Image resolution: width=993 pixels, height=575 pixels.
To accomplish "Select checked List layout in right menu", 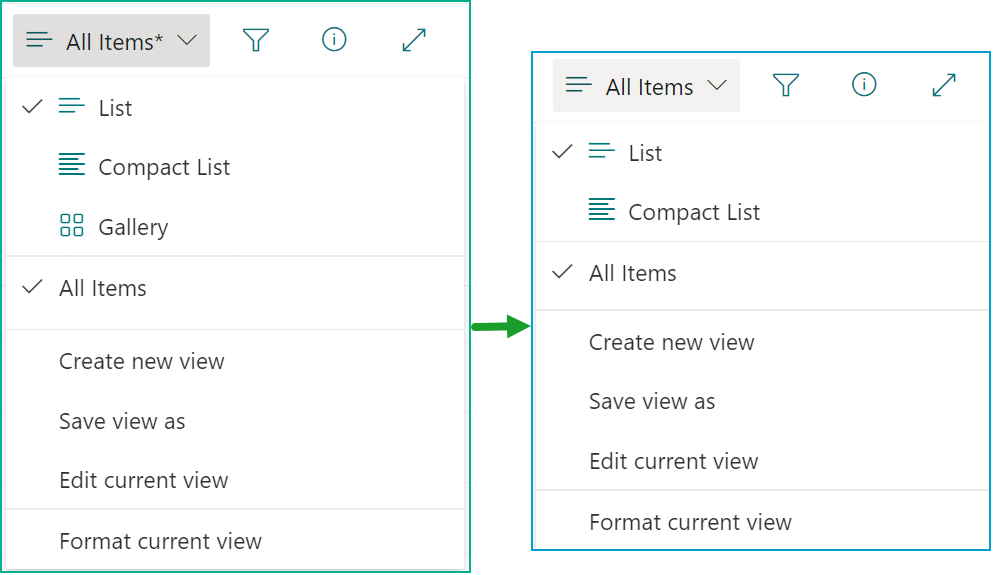I will coord(762,153).
